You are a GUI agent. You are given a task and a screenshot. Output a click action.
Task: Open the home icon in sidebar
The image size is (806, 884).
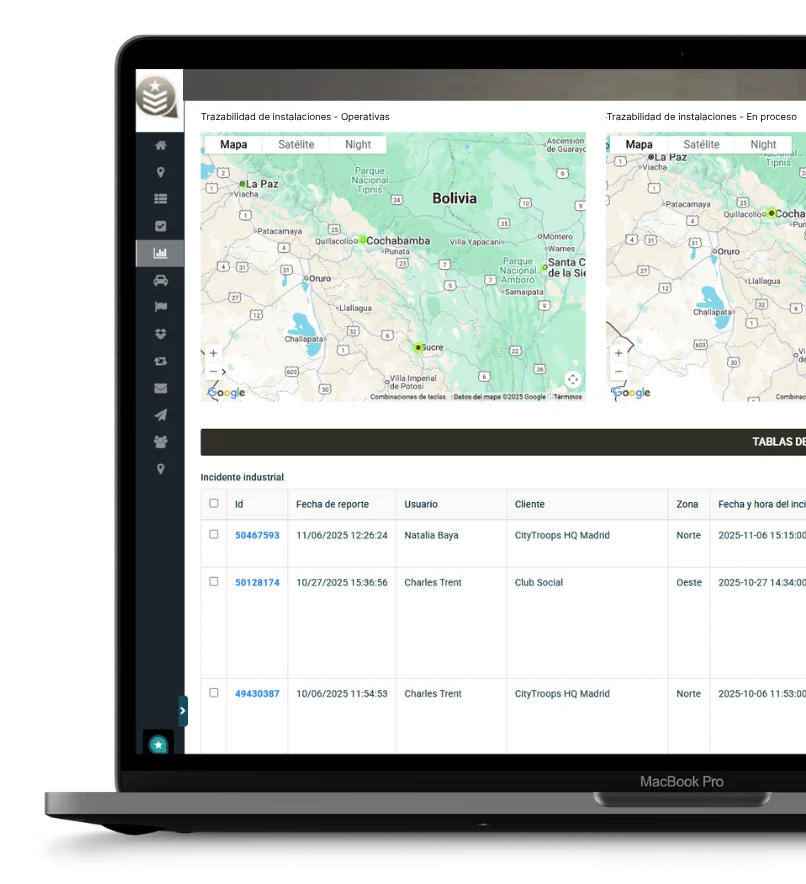pyautogui.click(x=161, y=145)
